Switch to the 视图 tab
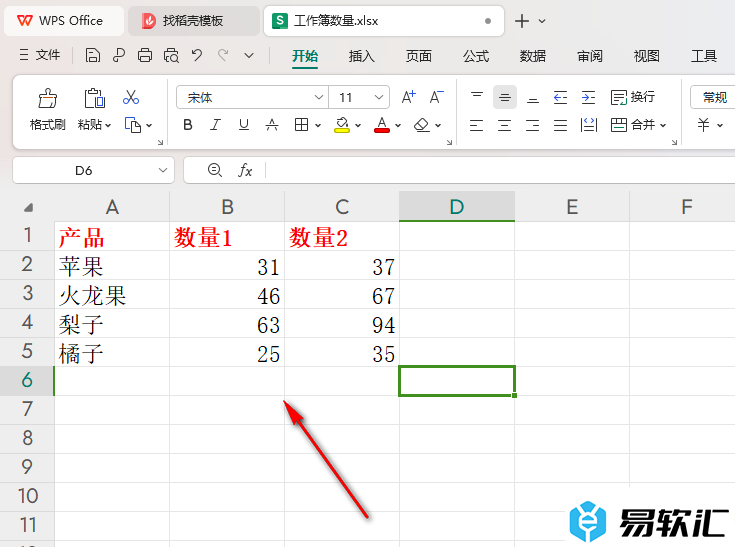The height and width of the screenshot is (547, 735). coord(646,56)
